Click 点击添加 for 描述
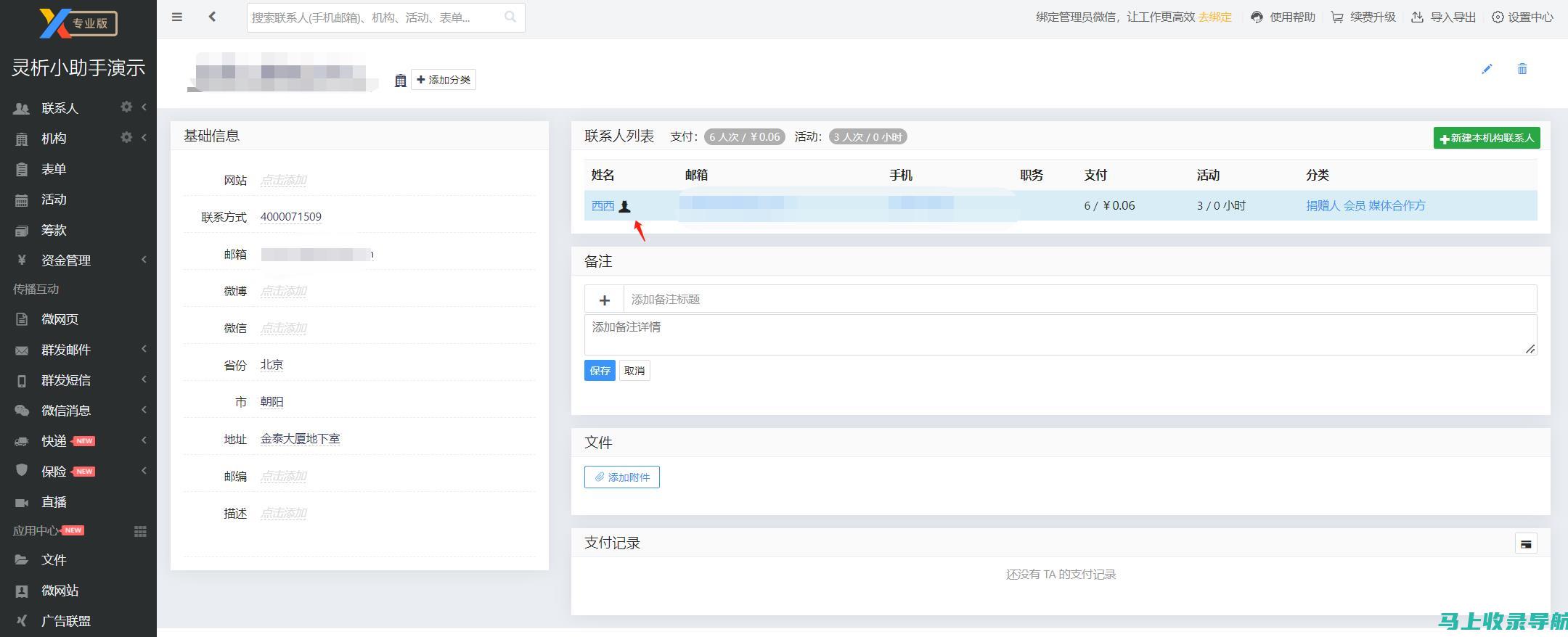1568x637 pixels. pyautogui.click(x=283, y=513)
